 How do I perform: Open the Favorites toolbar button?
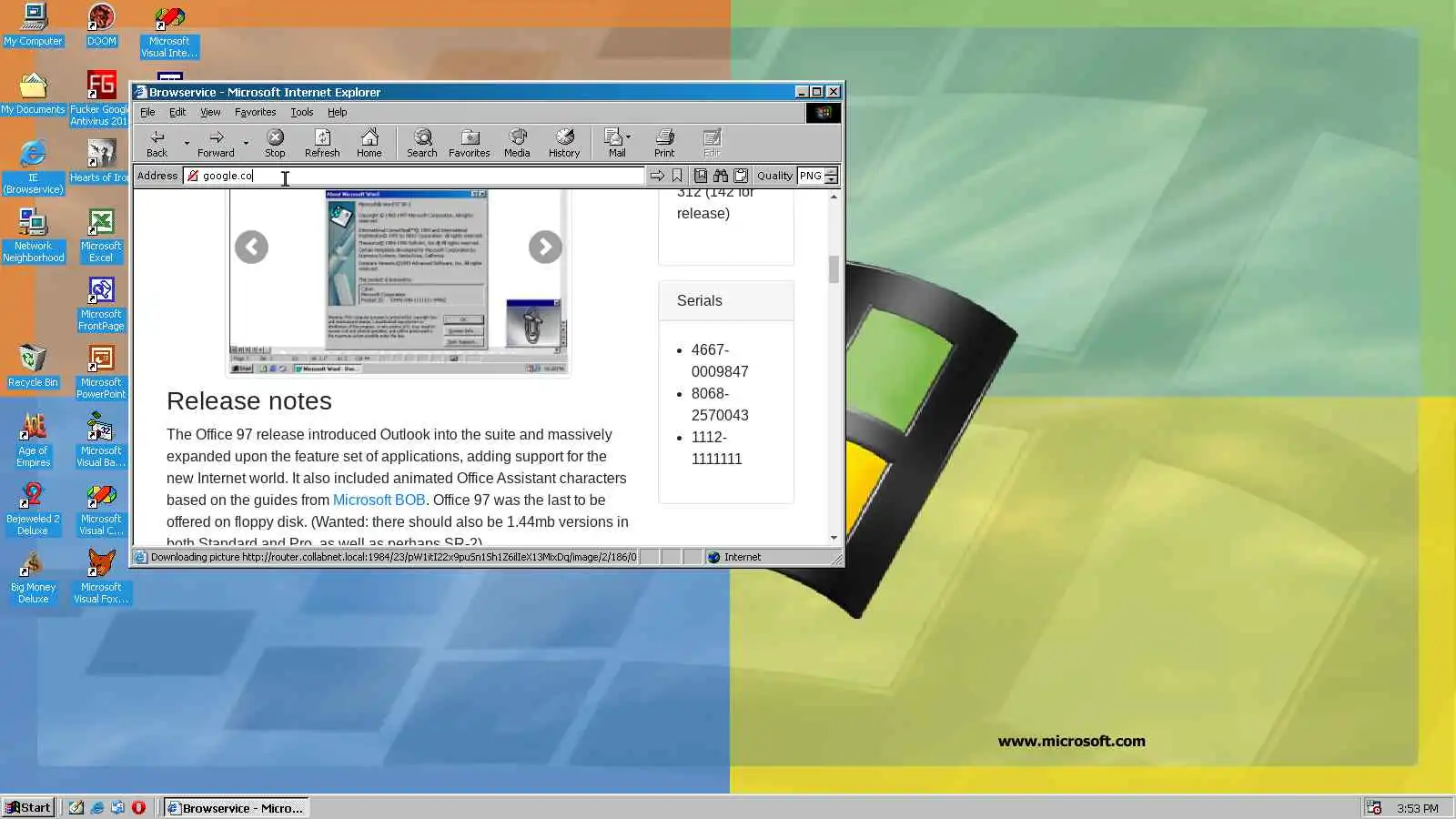coord(470,143)
